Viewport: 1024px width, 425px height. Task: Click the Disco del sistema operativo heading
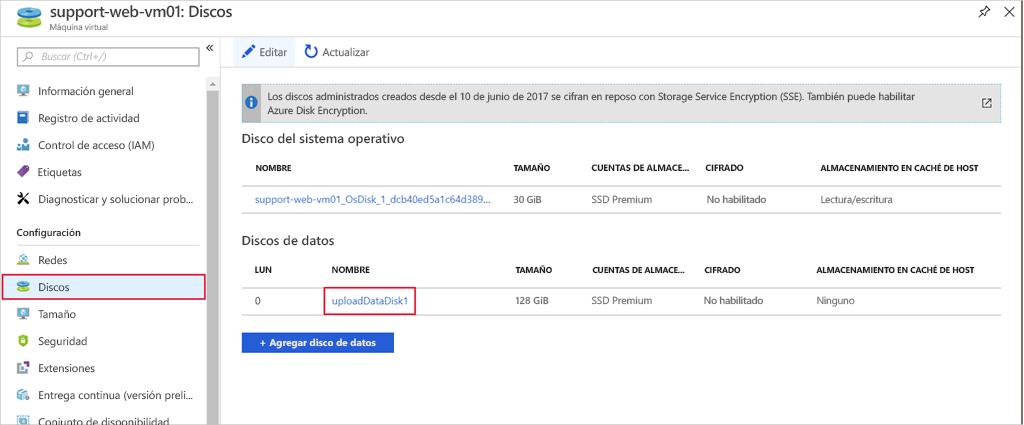pos(323,138)
